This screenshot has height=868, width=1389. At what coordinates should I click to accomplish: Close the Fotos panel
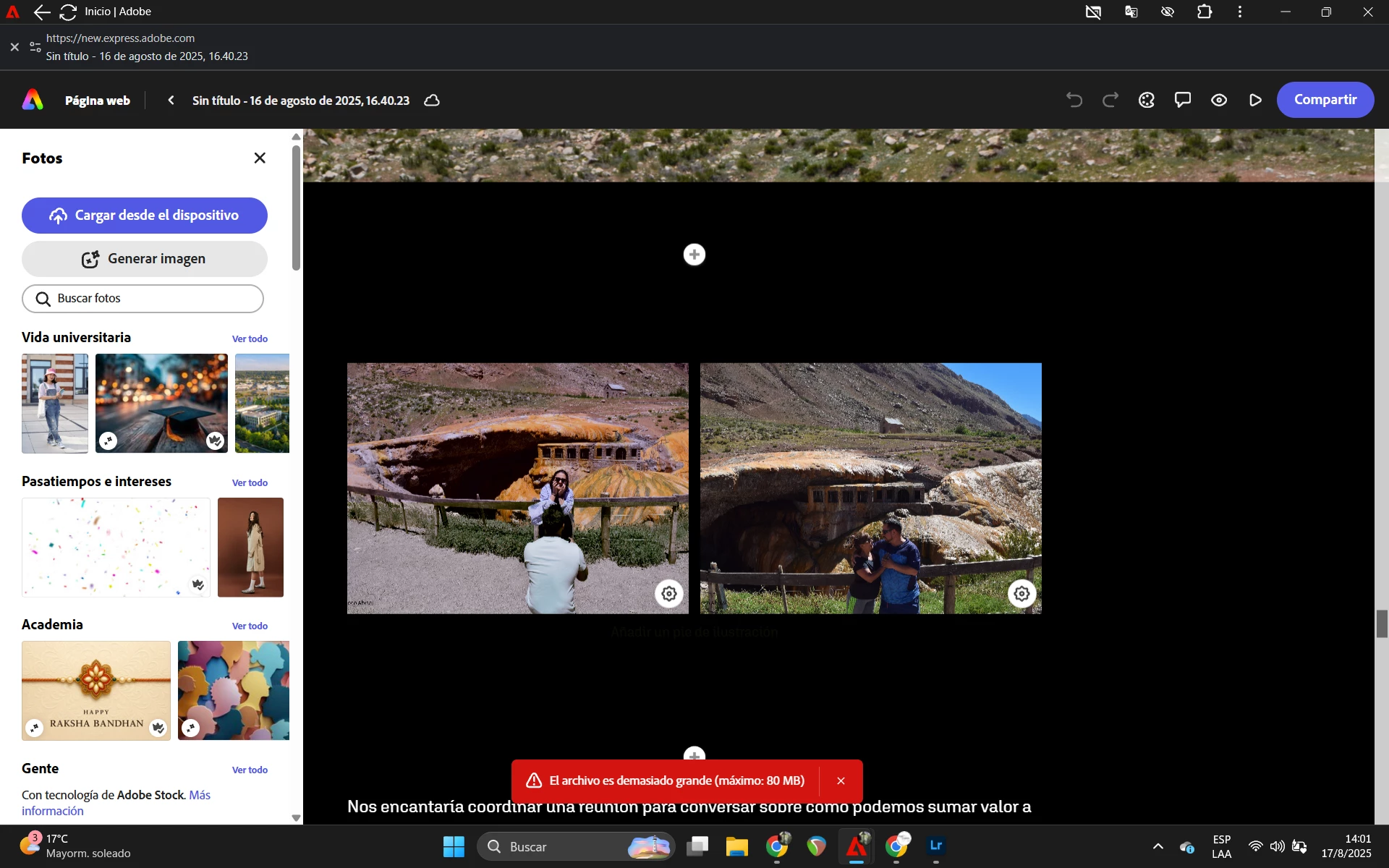tap(260, 158)
